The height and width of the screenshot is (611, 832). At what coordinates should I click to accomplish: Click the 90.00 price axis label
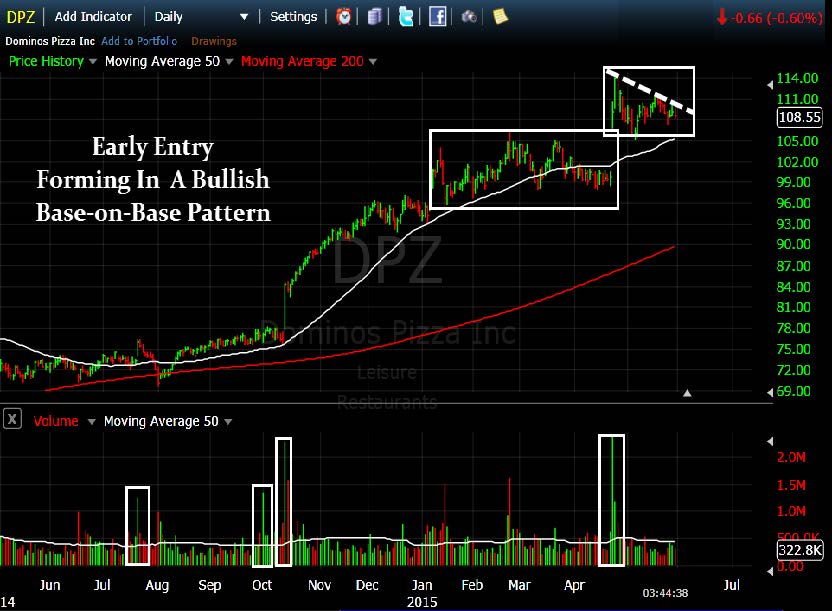pos(793,245)
